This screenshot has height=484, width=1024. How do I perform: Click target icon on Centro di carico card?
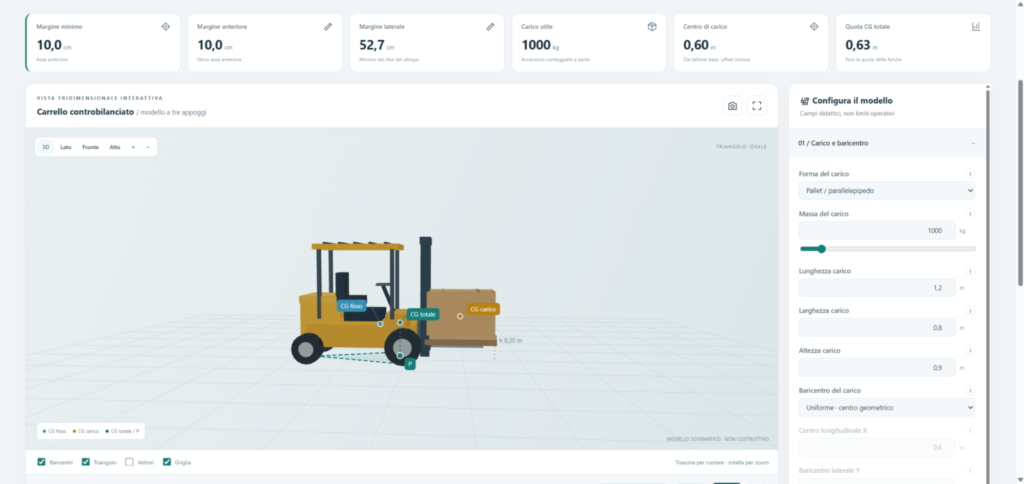[x=814, y=27]
